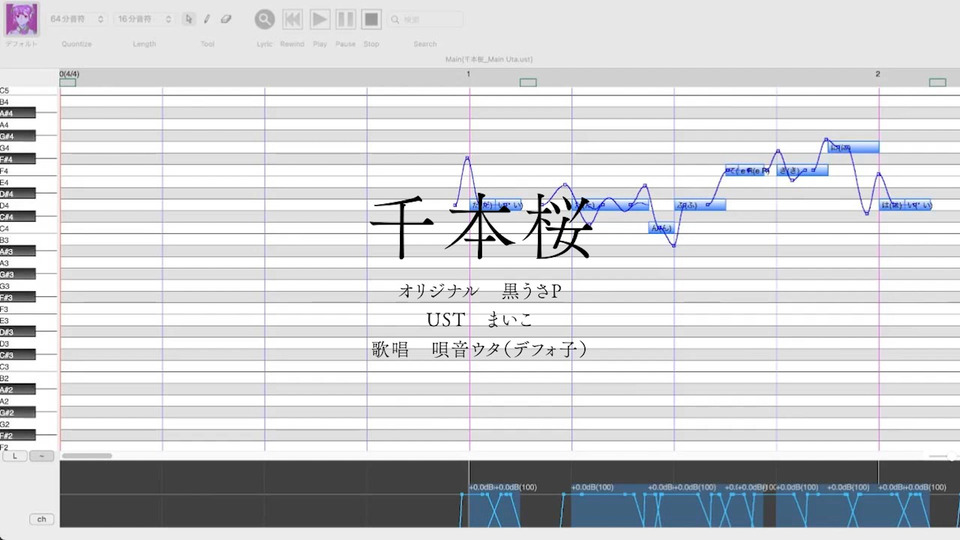Screen dimensions: 960x540
Task: Open the Quantize note value dropdown
Action: (x=77, y=19)
